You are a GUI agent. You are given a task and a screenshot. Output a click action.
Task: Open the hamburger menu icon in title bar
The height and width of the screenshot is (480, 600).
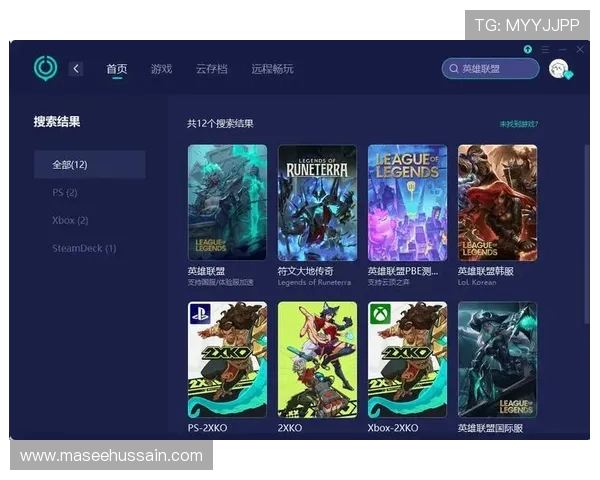546,49
